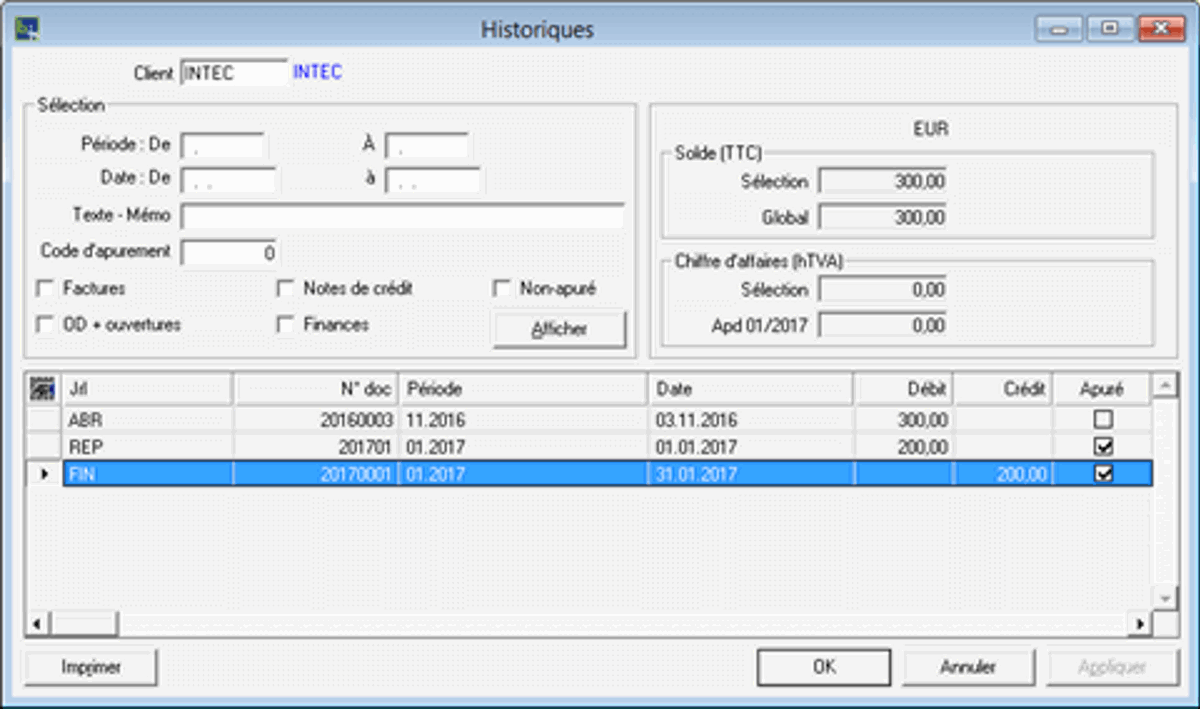Viewport: 1200px width, 709px height.
Task: Click the table vertical scrollbar up arrow
Action: click(x=1164, y=385)
